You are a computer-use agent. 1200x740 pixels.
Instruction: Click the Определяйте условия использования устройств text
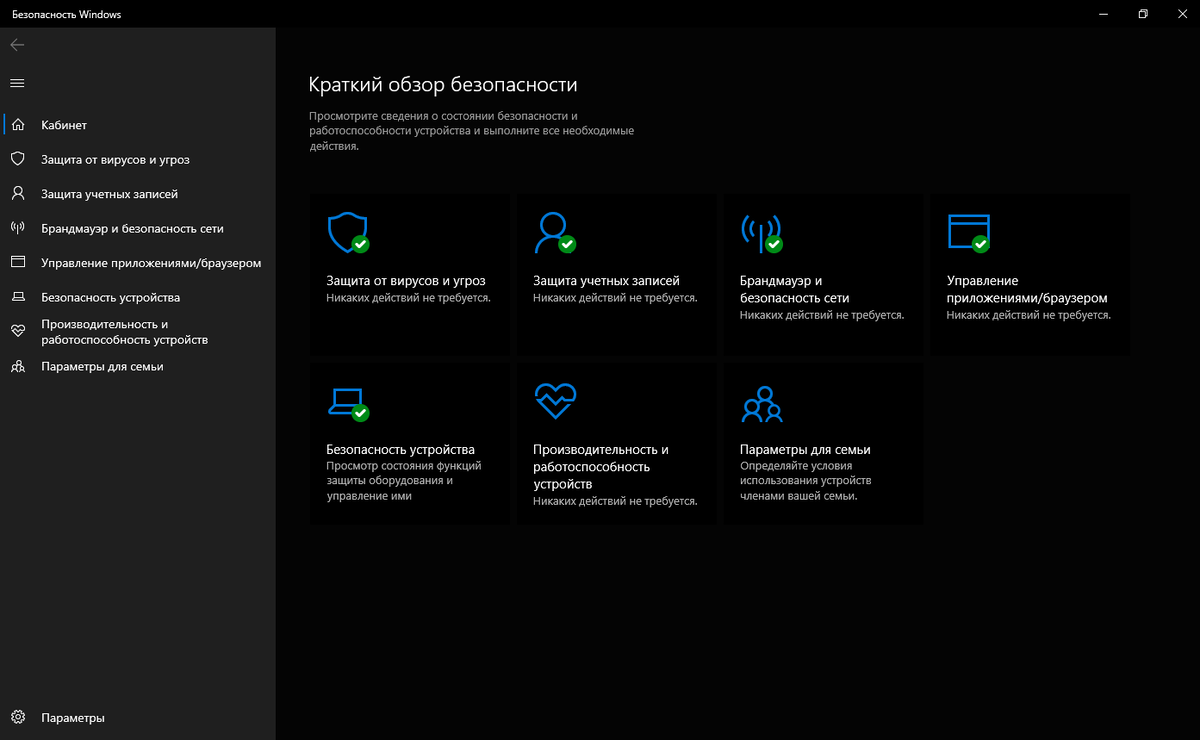(805, 481)
